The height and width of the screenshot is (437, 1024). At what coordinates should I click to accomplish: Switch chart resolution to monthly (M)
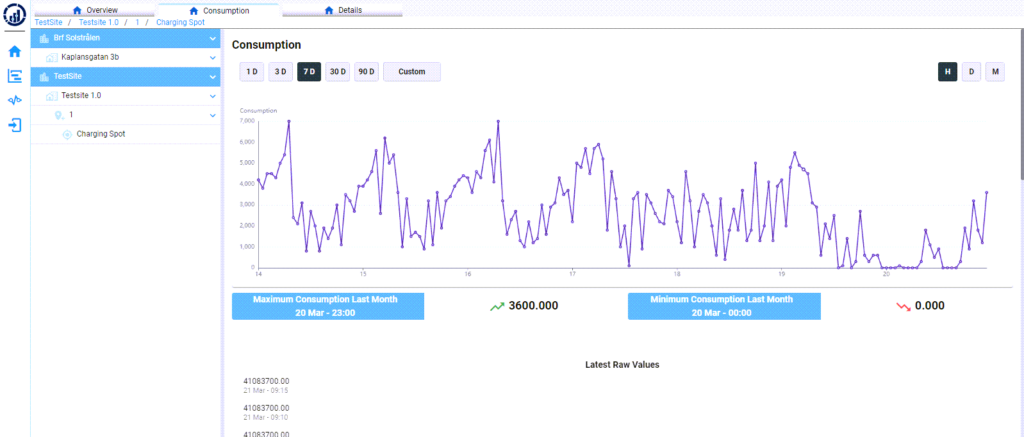click(x=995, y=72)
